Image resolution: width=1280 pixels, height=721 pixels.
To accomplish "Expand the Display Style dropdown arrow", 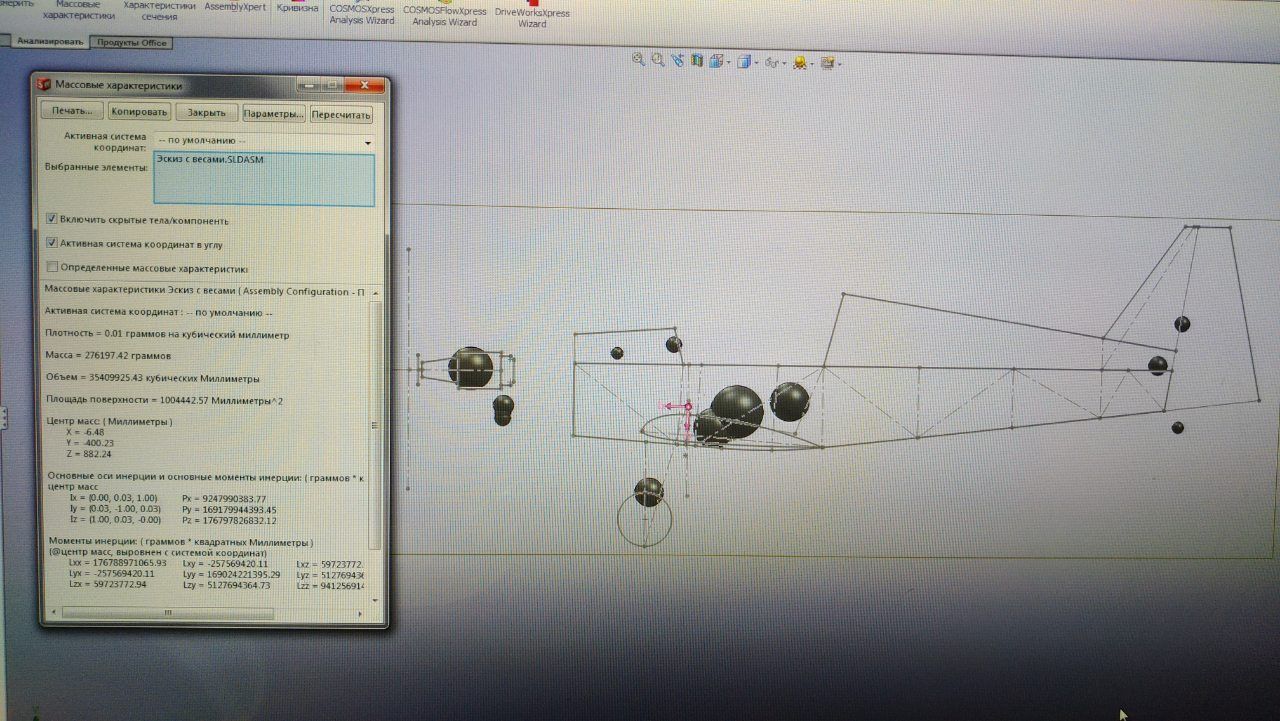I will tap(755, 63).
